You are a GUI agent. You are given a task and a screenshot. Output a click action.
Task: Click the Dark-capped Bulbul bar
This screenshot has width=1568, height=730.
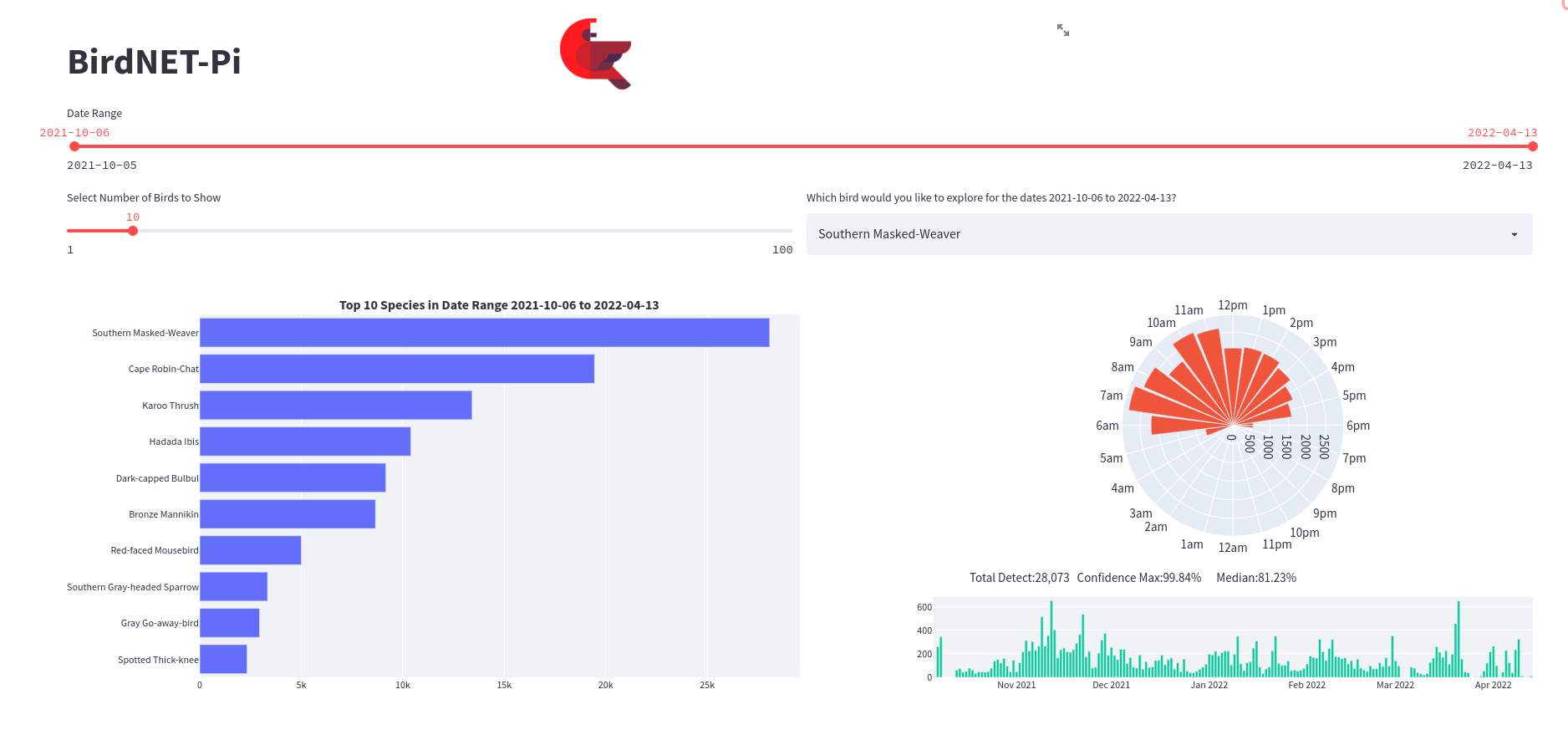pyautogui.click(x=293, y=478)
